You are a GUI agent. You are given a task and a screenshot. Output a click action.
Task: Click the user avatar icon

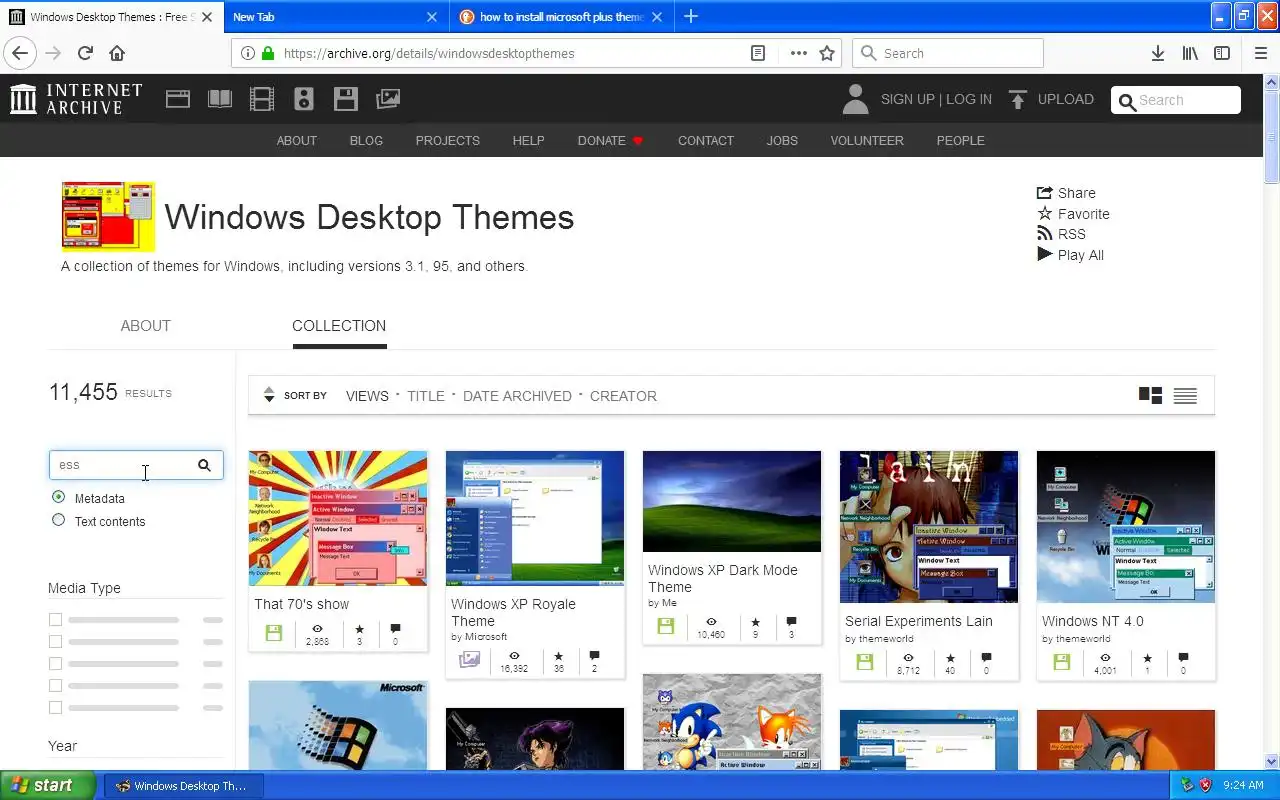(855, 99)
